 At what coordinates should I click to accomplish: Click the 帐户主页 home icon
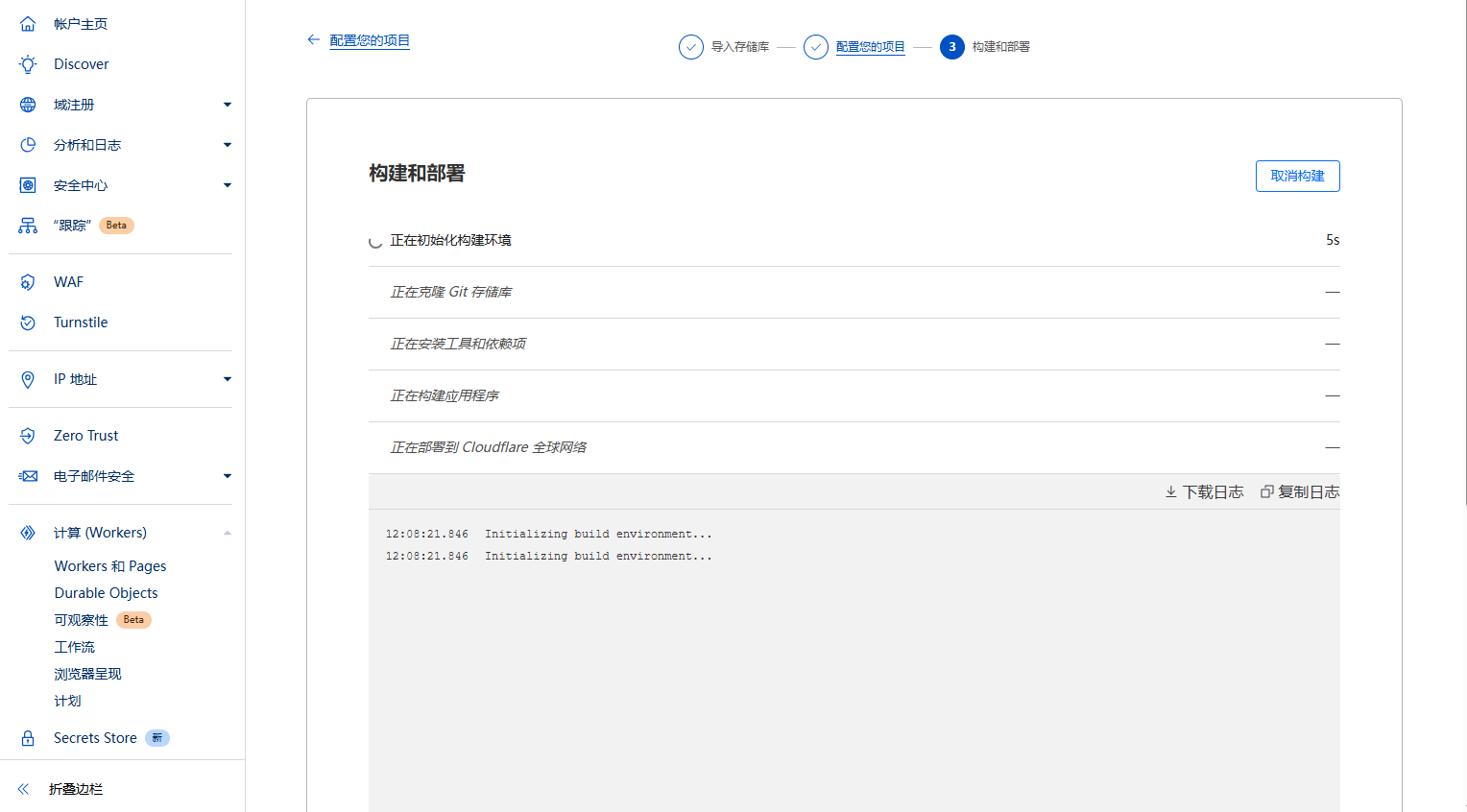coord(28,23)
